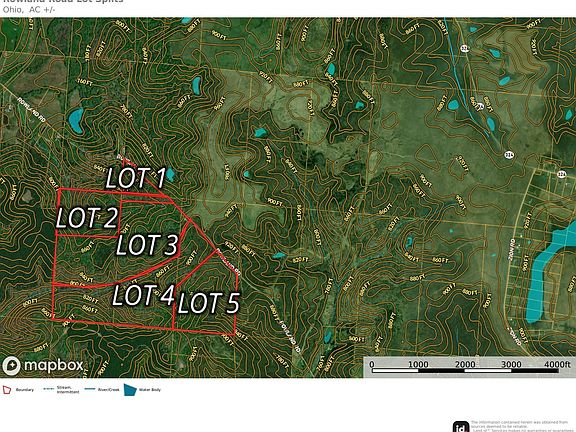
Task: Click the 0 mark on scale bar
Action: pos(372,364)
